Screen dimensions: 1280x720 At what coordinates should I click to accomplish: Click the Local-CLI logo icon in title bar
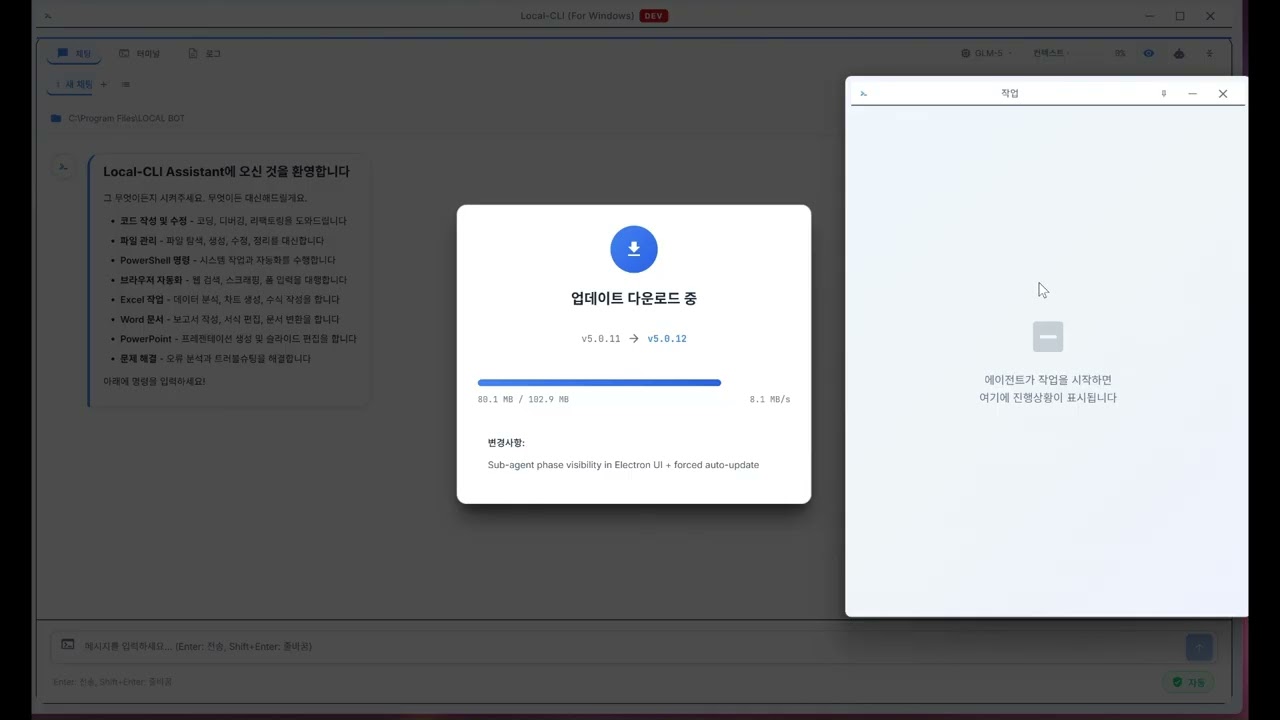[49, 16]
